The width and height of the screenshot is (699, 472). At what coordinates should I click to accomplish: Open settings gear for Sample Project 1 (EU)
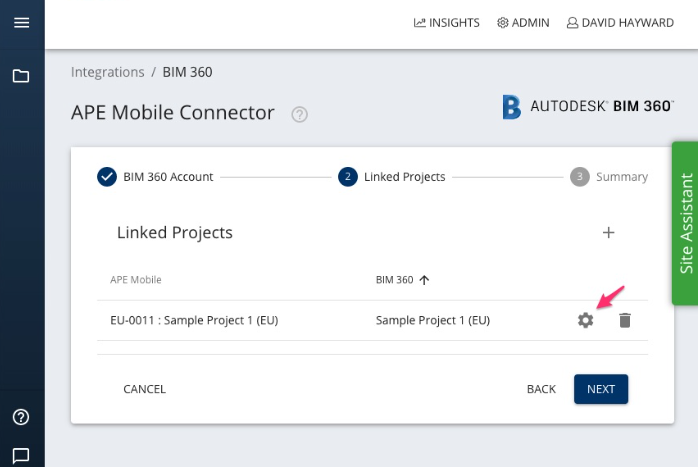(585, 320)
